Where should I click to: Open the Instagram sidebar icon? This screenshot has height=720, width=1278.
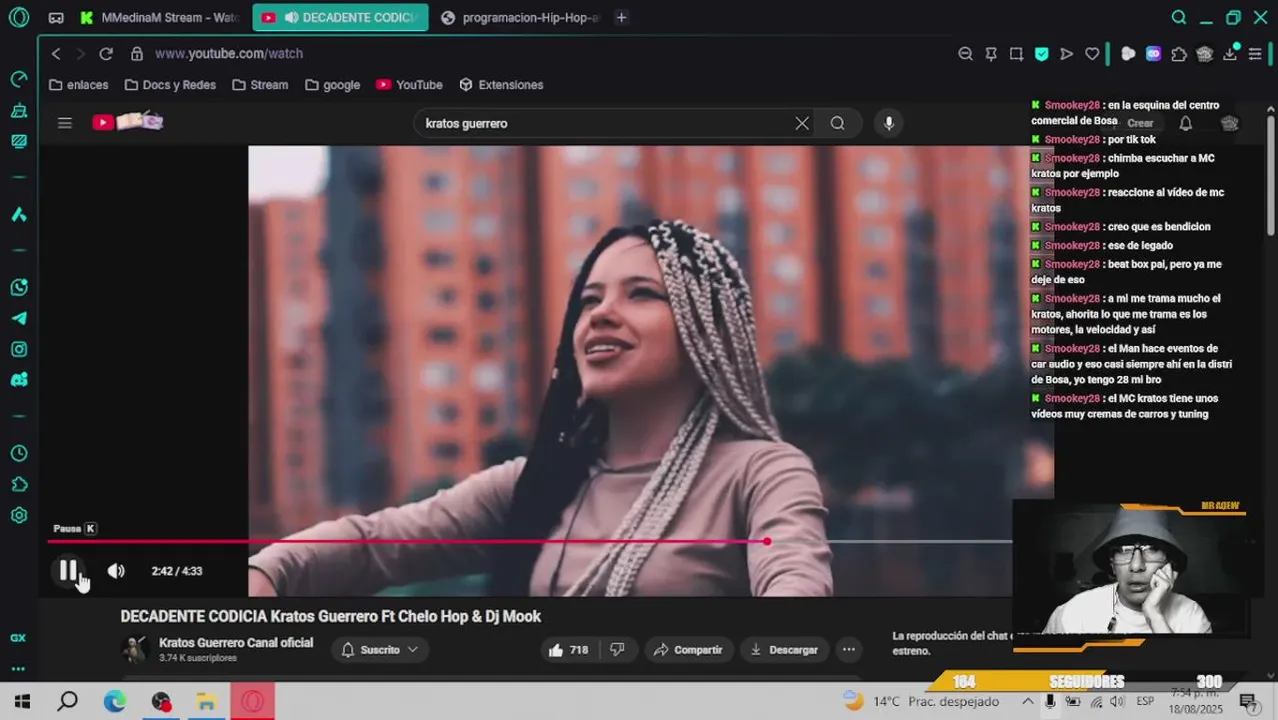point(19,349)
